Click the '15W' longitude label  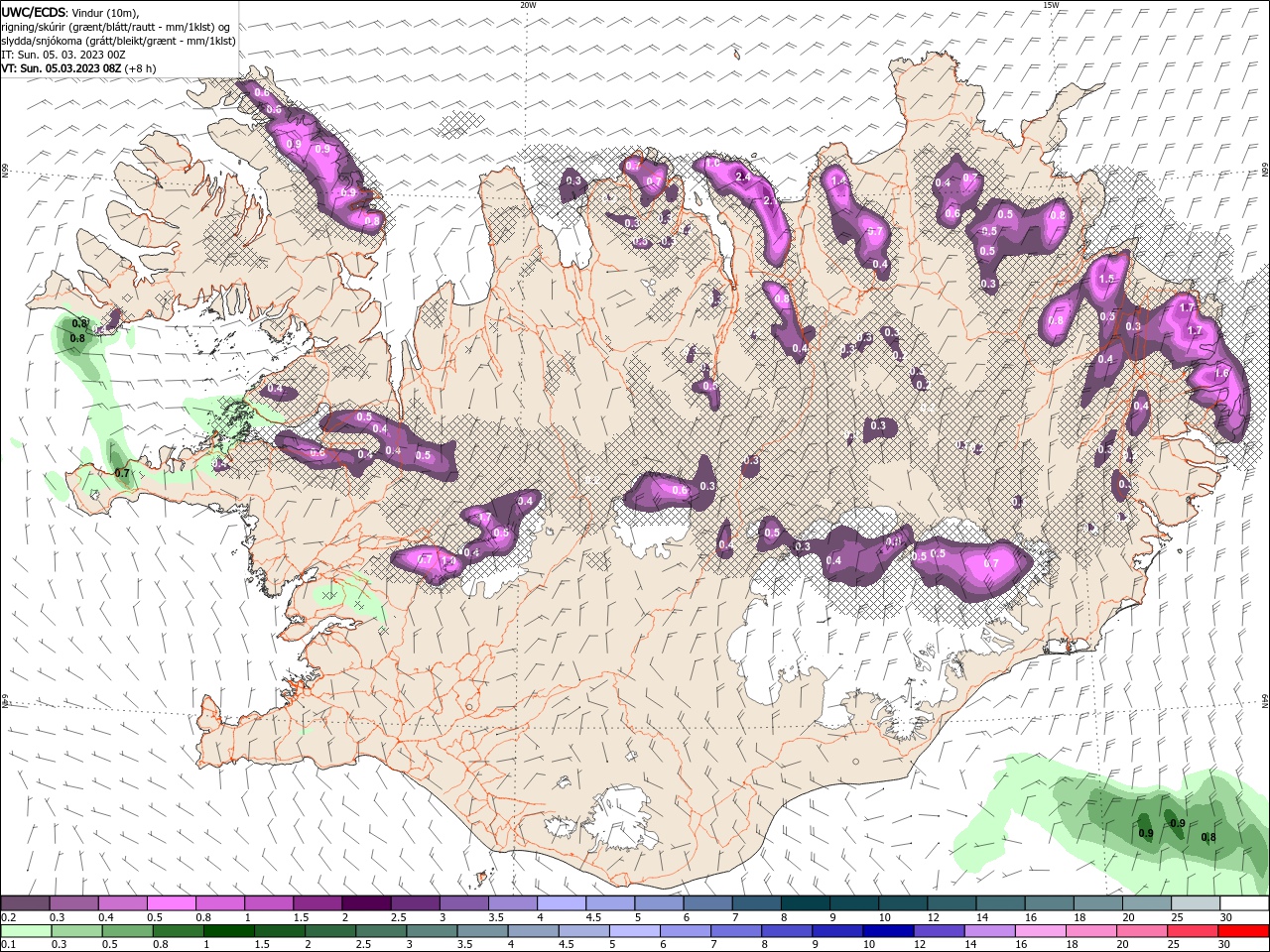click(x=1051, y=5)
